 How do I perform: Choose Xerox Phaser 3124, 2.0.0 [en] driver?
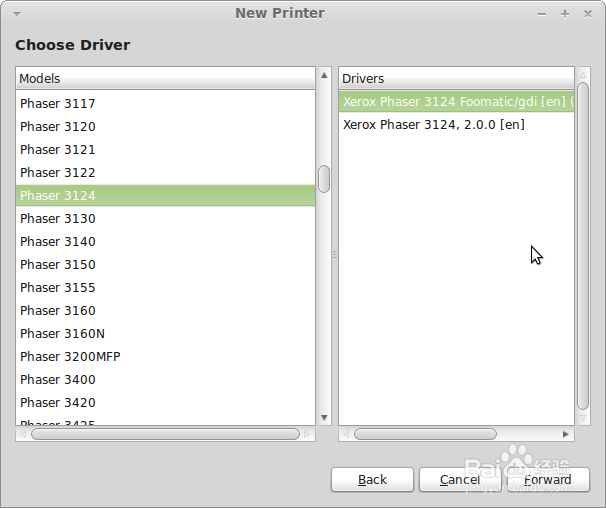click(456, 125)
